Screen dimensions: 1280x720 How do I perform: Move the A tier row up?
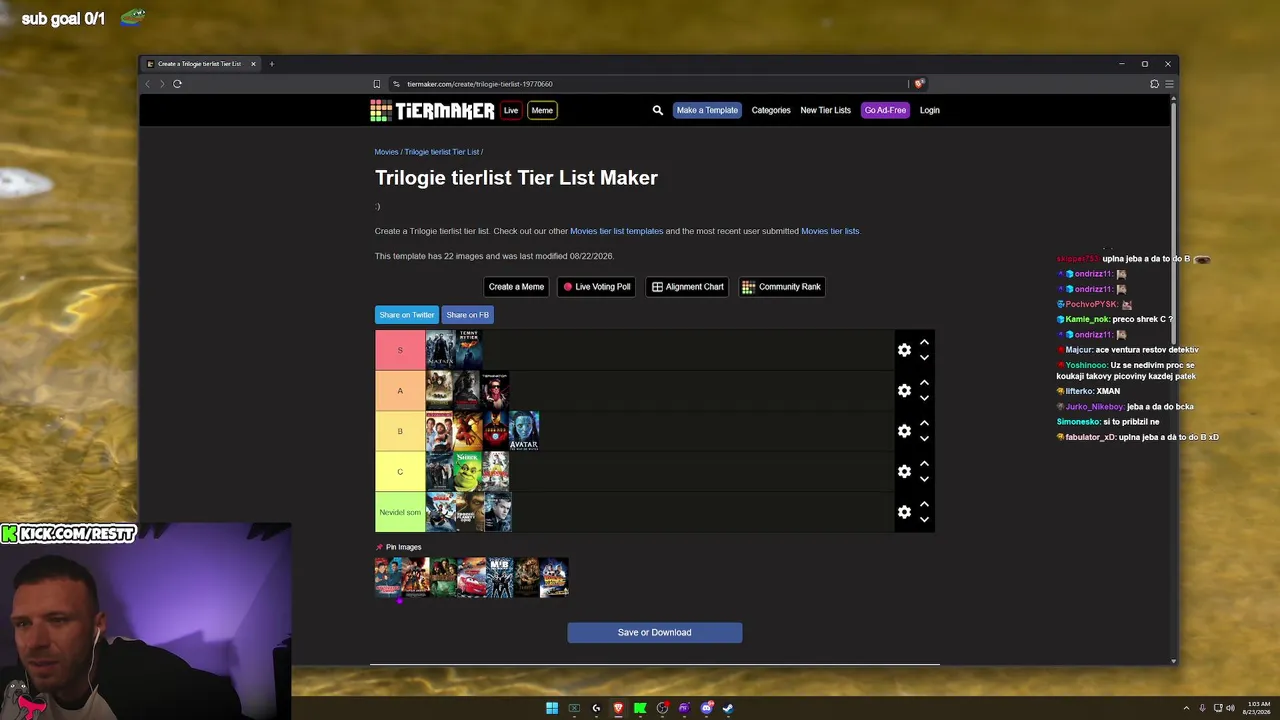(924, 383)
